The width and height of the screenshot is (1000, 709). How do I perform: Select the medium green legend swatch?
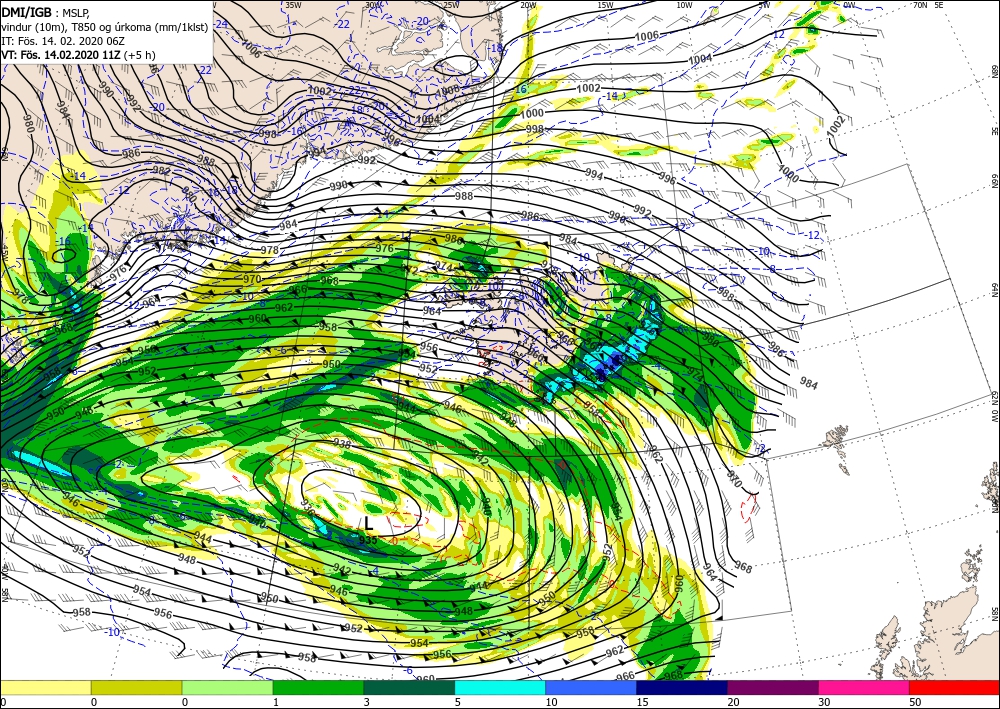[318, 687]
